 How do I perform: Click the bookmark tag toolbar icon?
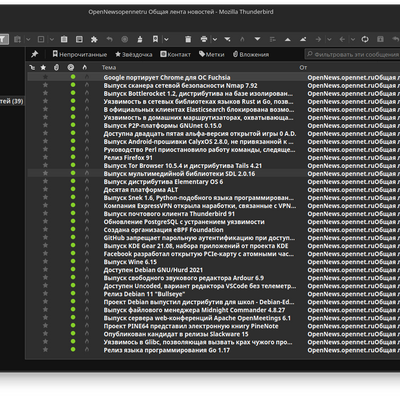click(155, 39)
